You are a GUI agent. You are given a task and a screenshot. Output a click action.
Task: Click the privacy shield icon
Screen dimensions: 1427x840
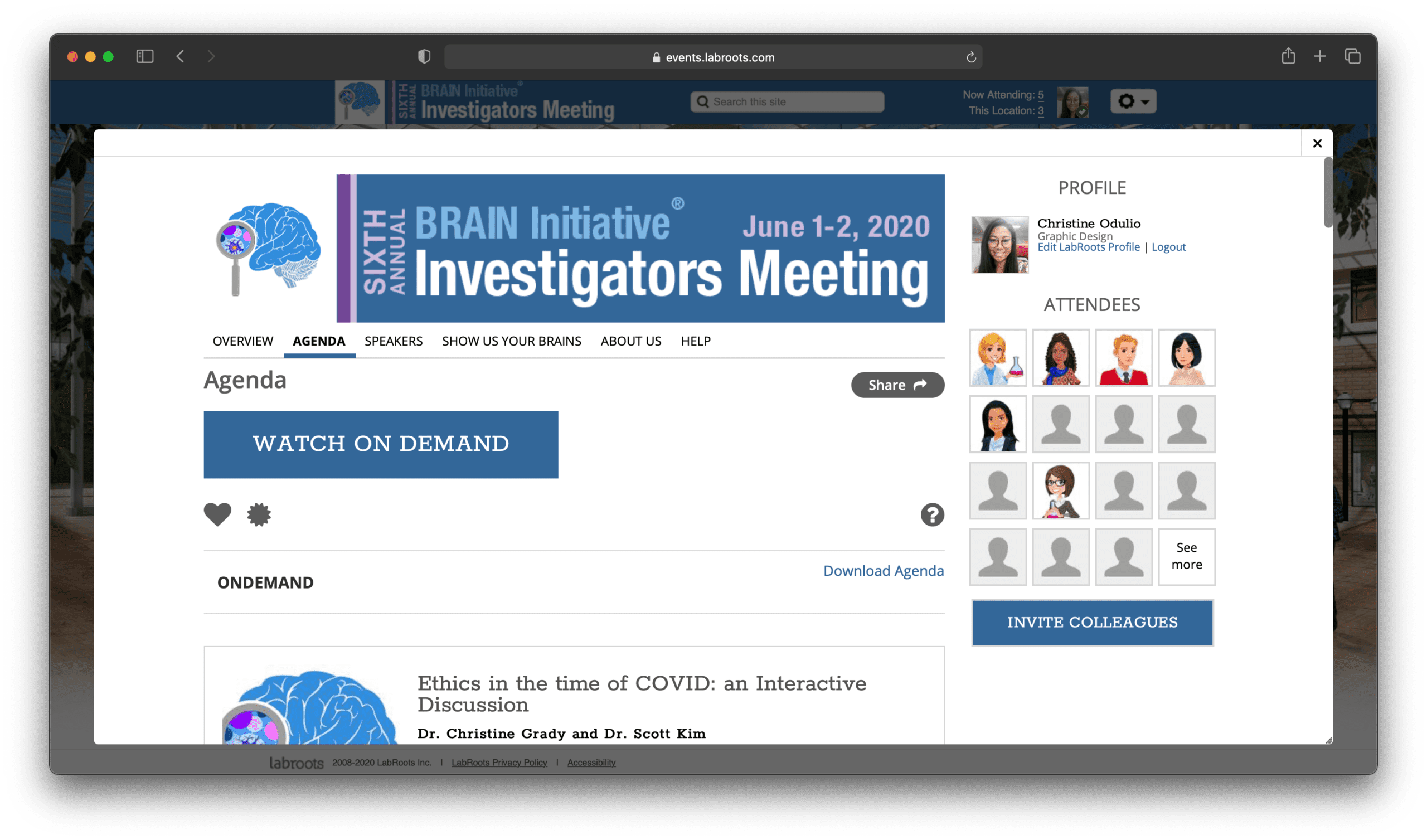(424, 56)
